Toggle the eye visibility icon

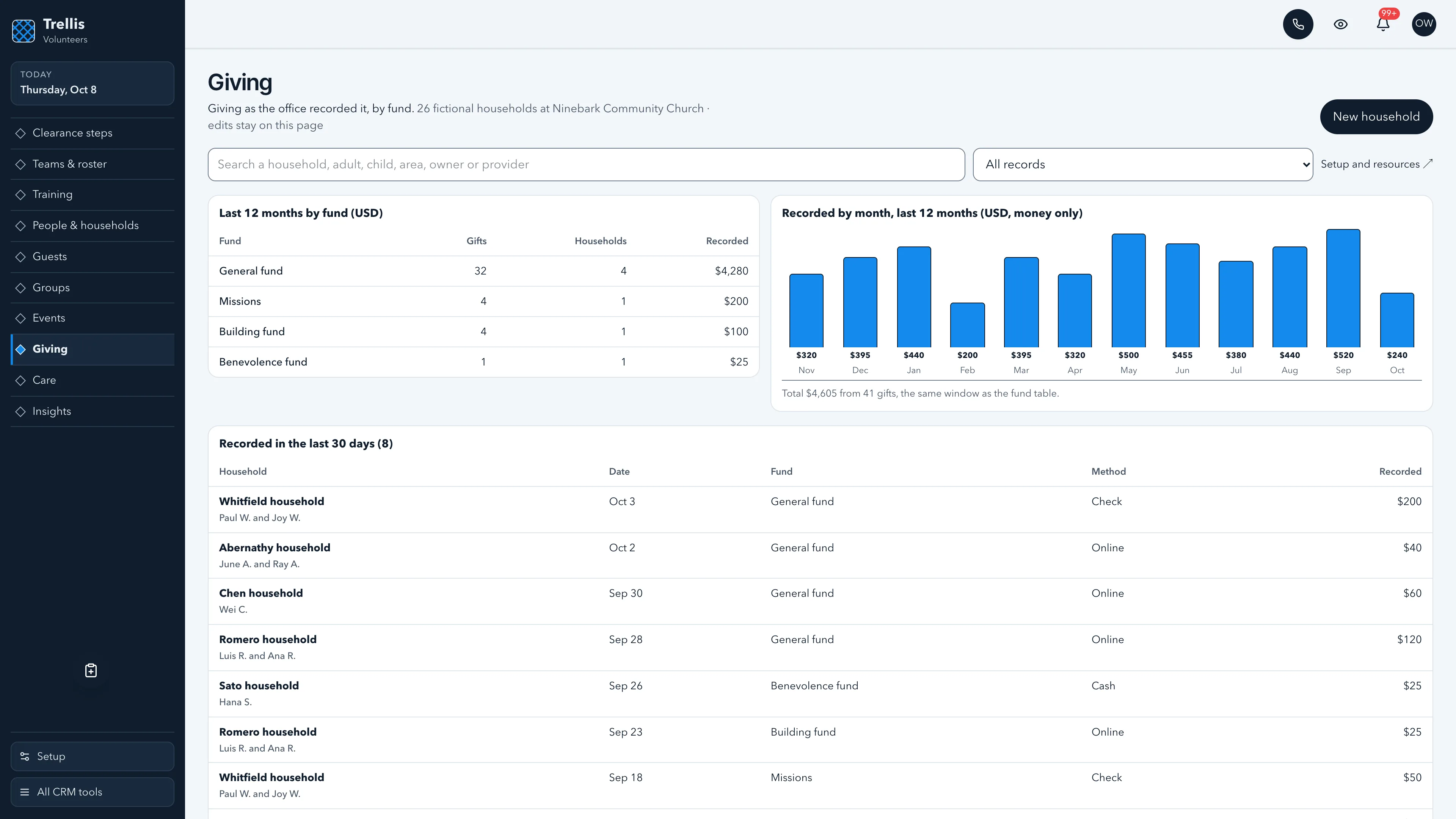point(1340,24)
